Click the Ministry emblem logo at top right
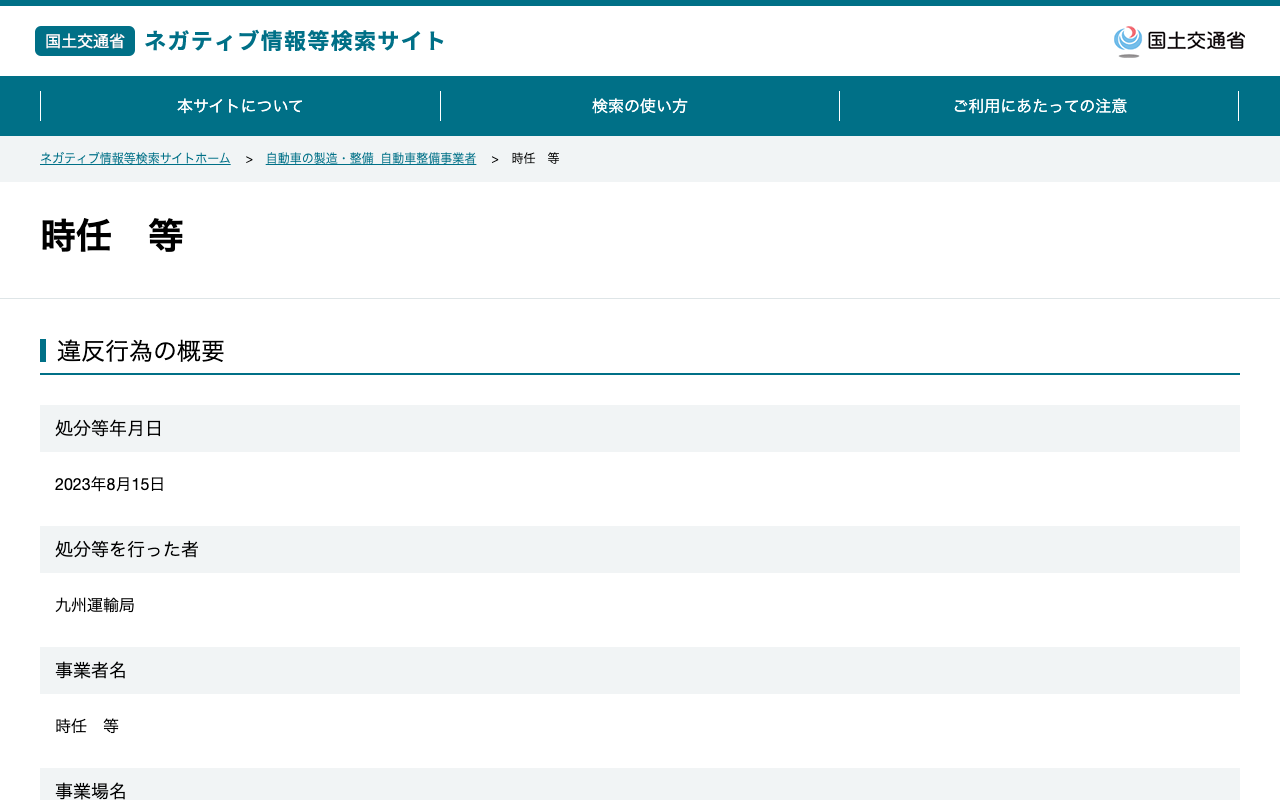The height and width of the screenshot is (800, 1280). point(1128,41)
